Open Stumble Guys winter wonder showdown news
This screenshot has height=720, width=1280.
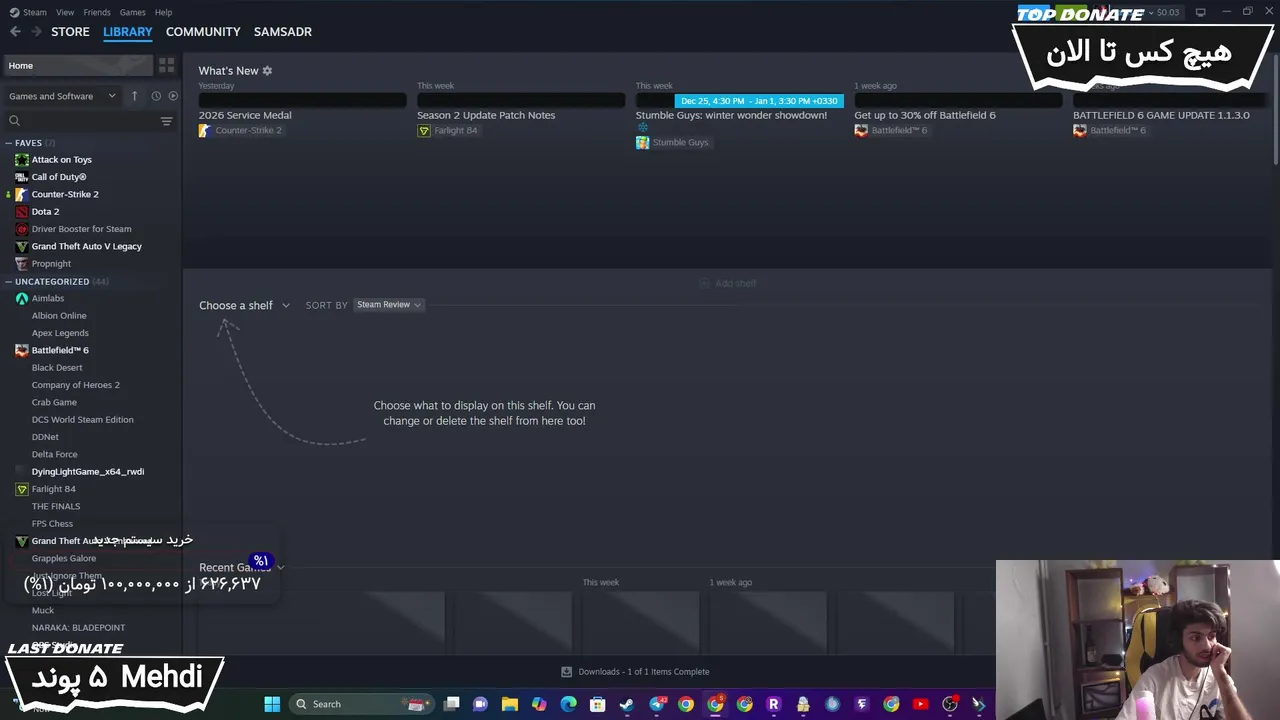click(731, 115)
